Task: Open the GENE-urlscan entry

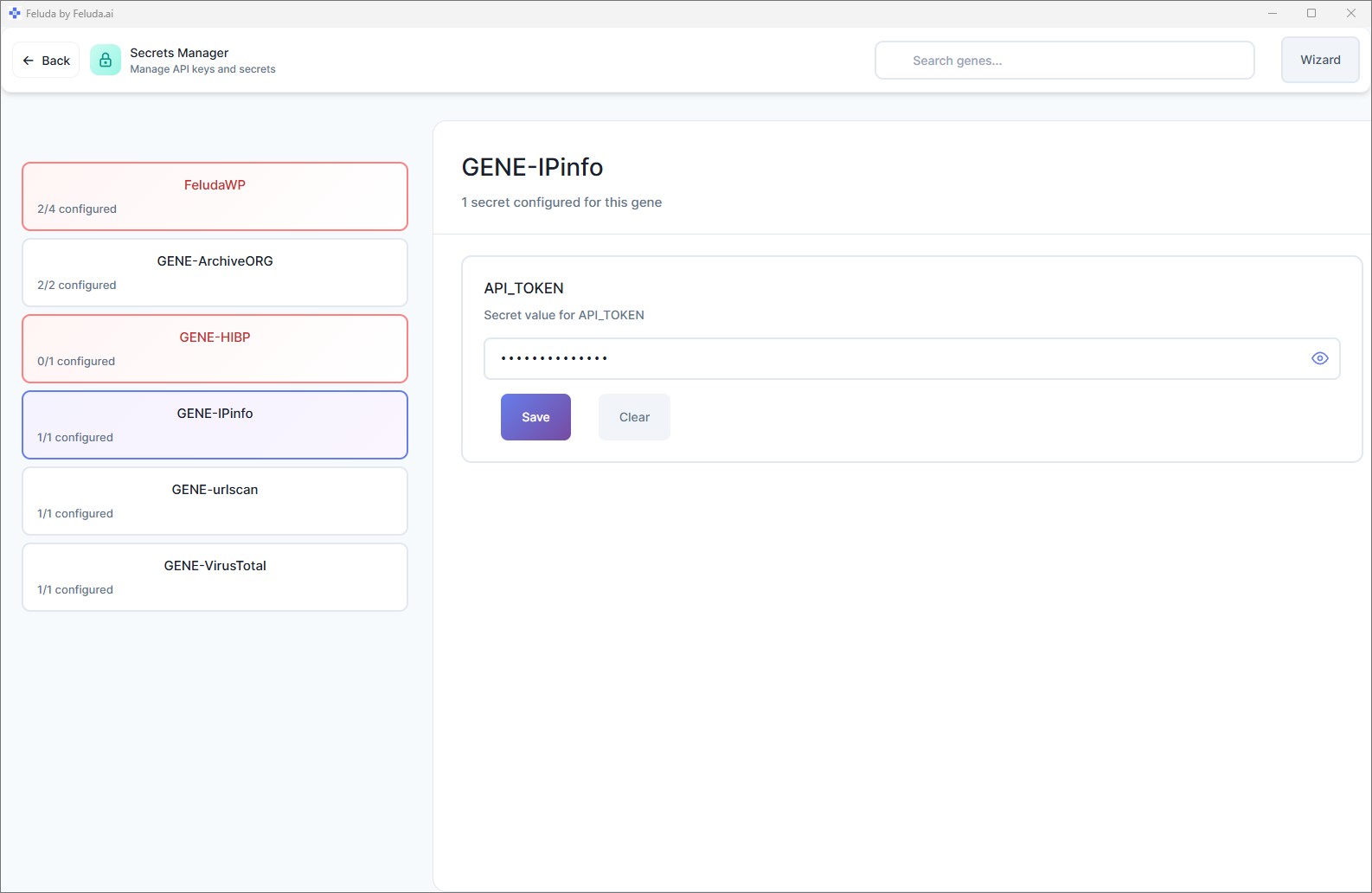Action: click(215, 501)
